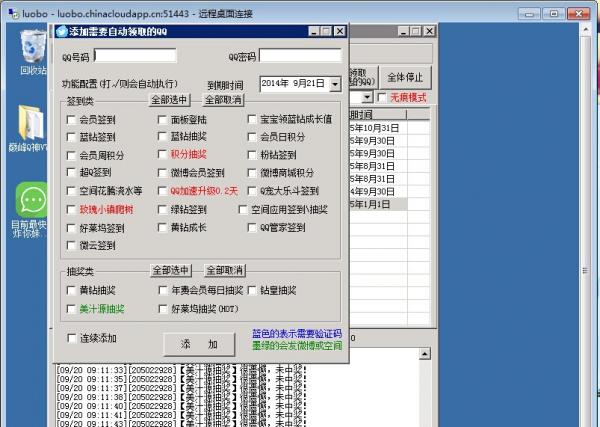The image size is (600, 427).
Task: Focus the QQ号码 input field
Action: [135, 56]
